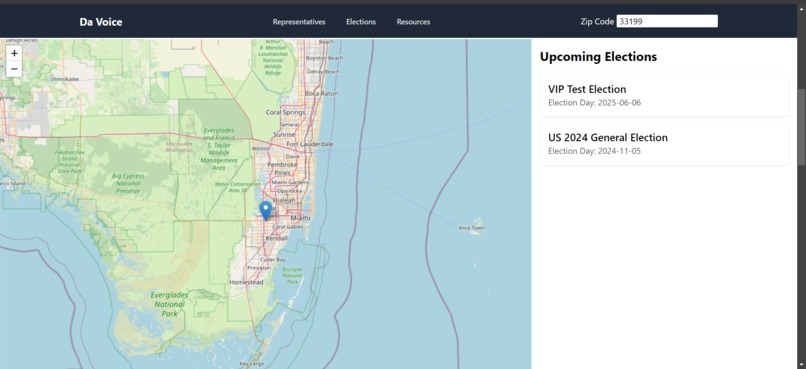Click the Miami label on map
Image resolution: width=806 pixels, height=369 pixels.
point(300,218)
